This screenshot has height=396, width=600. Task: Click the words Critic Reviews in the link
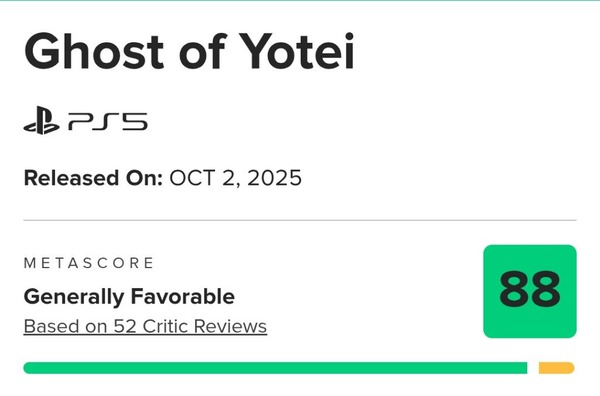pos(205,326)
